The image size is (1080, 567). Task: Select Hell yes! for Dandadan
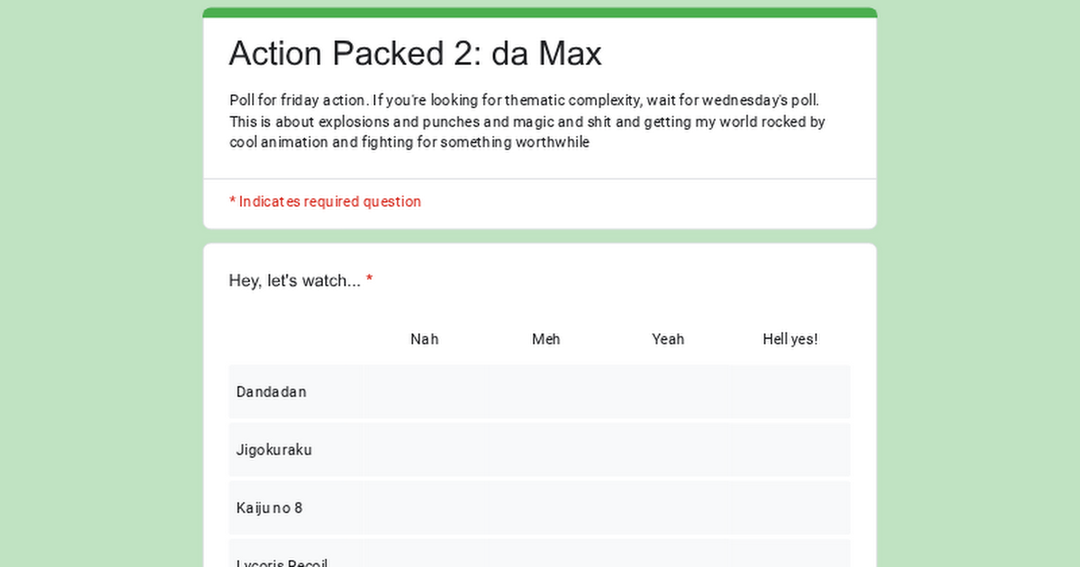[x=790, y=392]
